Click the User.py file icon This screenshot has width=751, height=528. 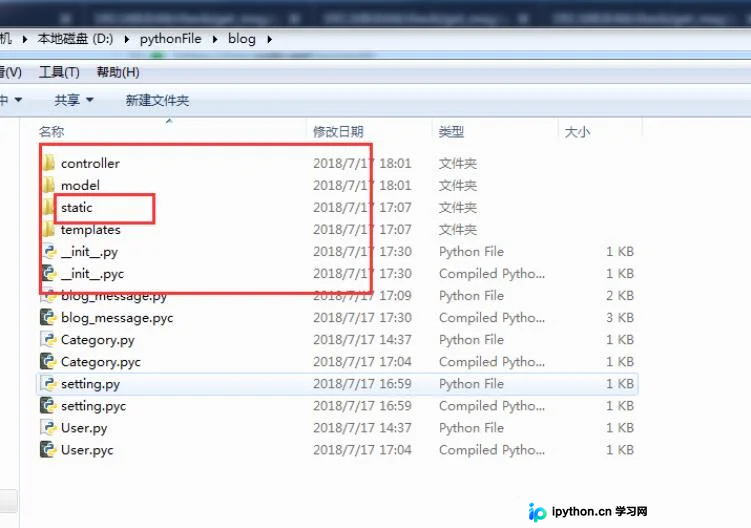click(49, 428)
